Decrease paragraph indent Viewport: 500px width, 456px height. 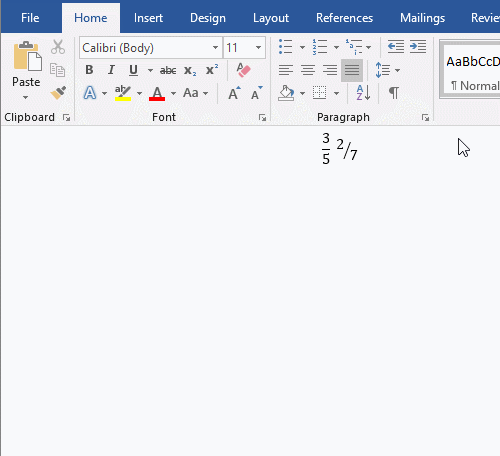coord(396,47)
